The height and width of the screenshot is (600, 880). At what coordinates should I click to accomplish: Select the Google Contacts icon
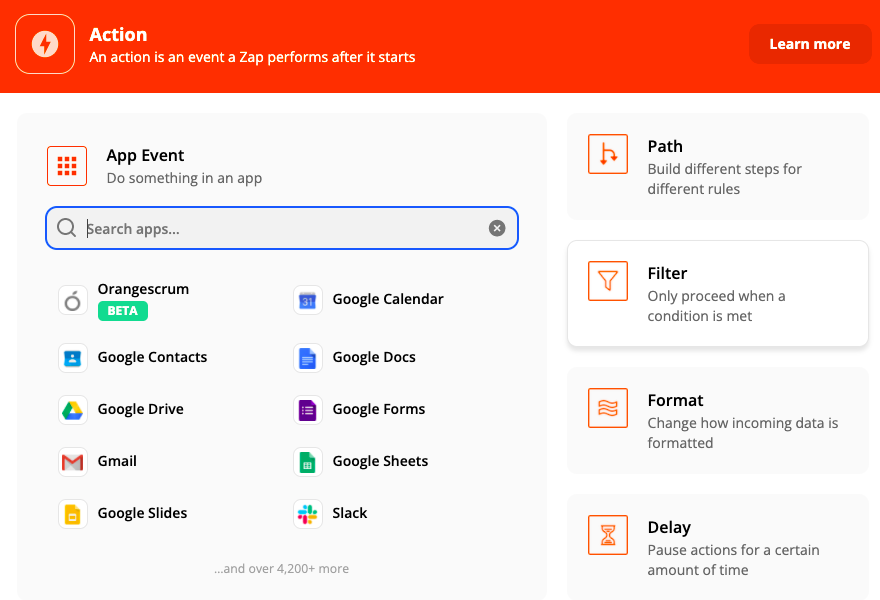(72, 358)
